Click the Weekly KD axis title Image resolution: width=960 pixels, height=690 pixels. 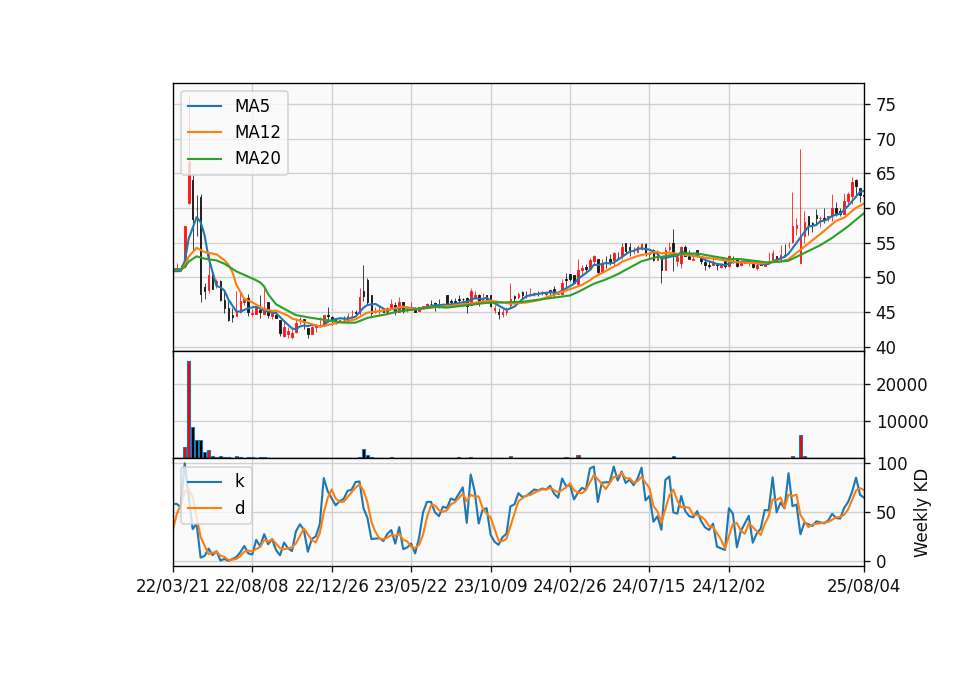coord(921,513)
